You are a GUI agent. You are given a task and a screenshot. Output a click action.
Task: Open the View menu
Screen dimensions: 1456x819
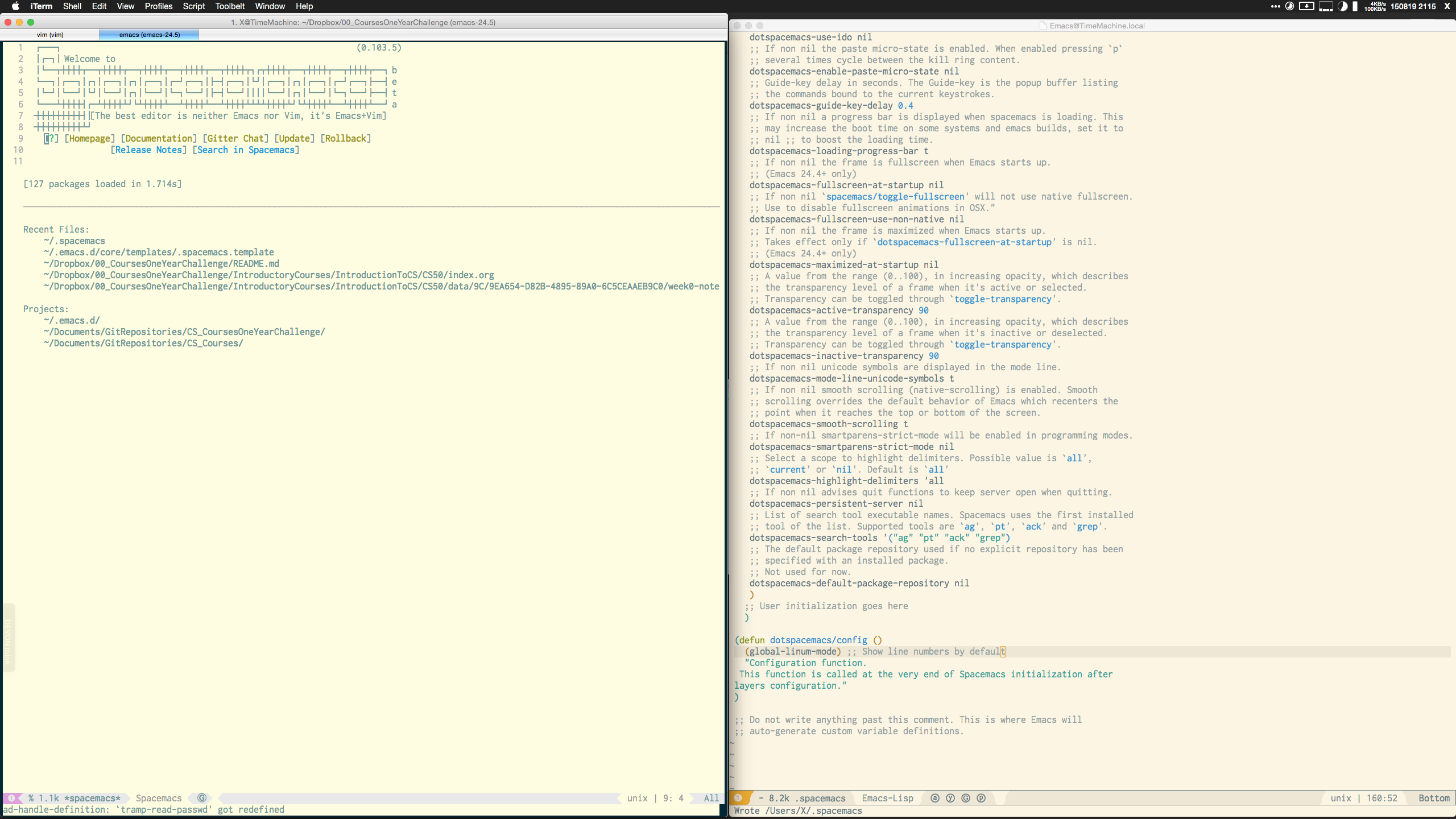pos(125,6)
